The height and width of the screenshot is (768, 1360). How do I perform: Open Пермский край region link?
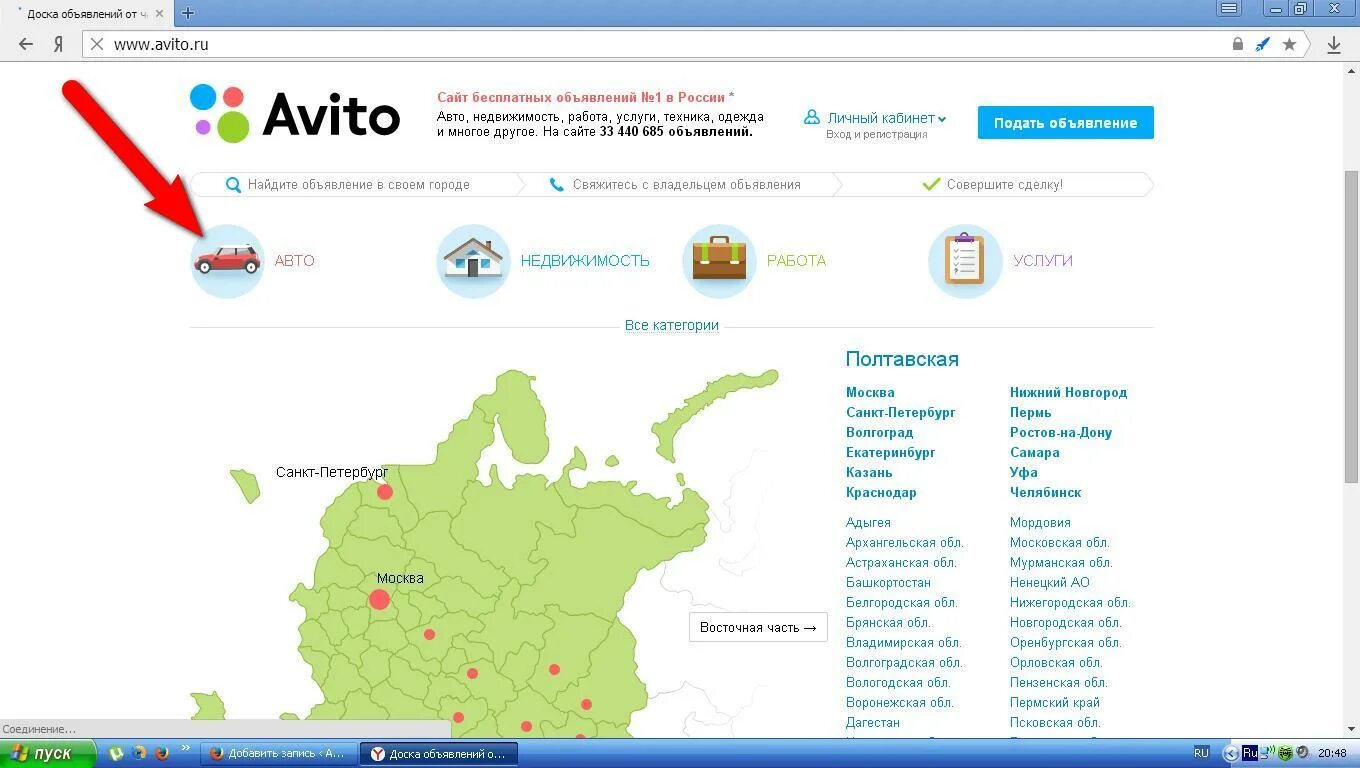tap(1055, 703)
